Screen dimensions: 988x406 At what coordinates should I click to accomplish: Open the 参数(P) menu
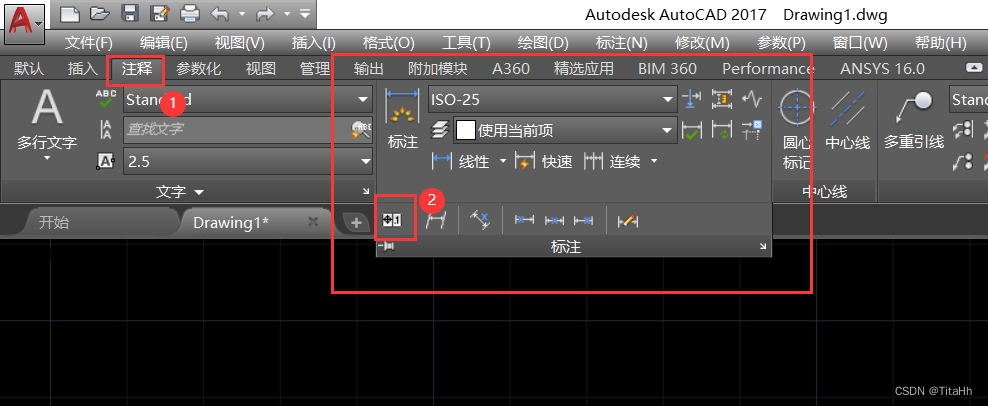pos(781,44)
